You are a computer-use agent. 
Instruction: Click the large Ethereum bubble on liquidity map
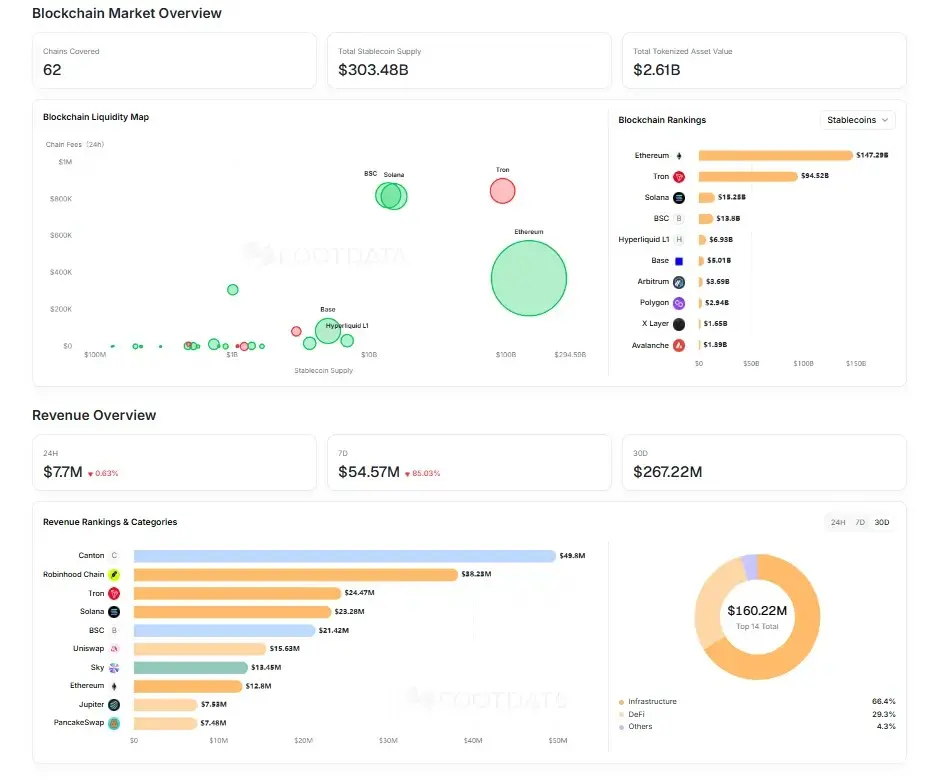click(x=528, y=278)
